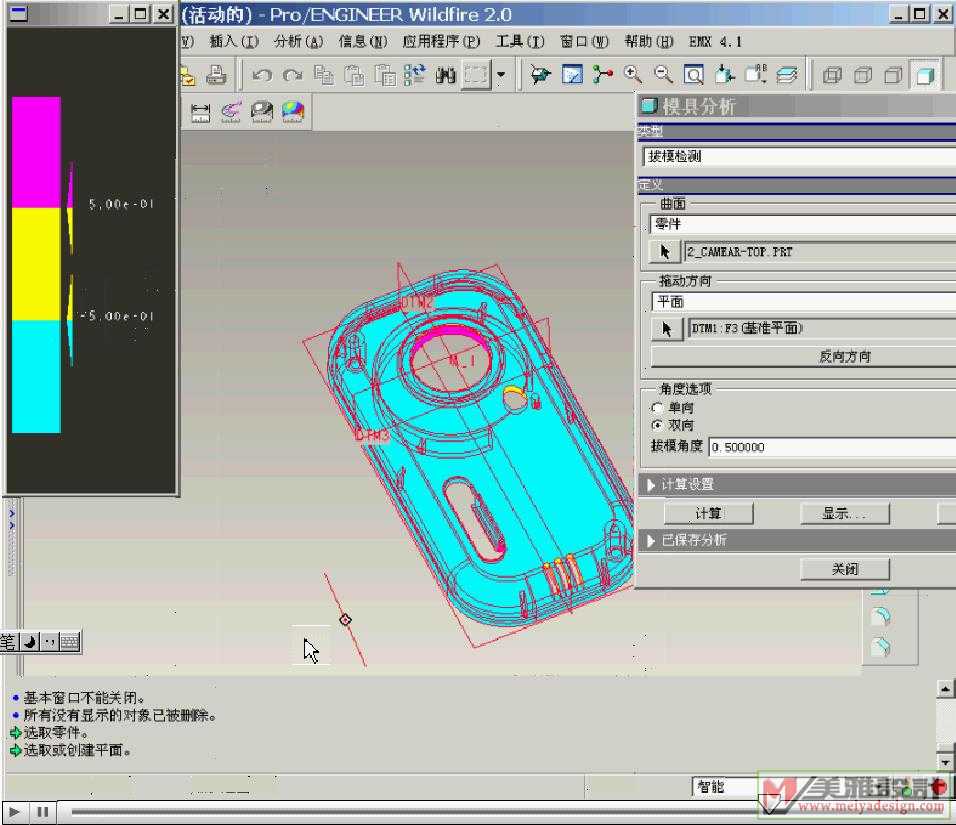The image size is (956, 825).
Task: Open the 分析 (Analysis) menu
Action: pos(299,41)
